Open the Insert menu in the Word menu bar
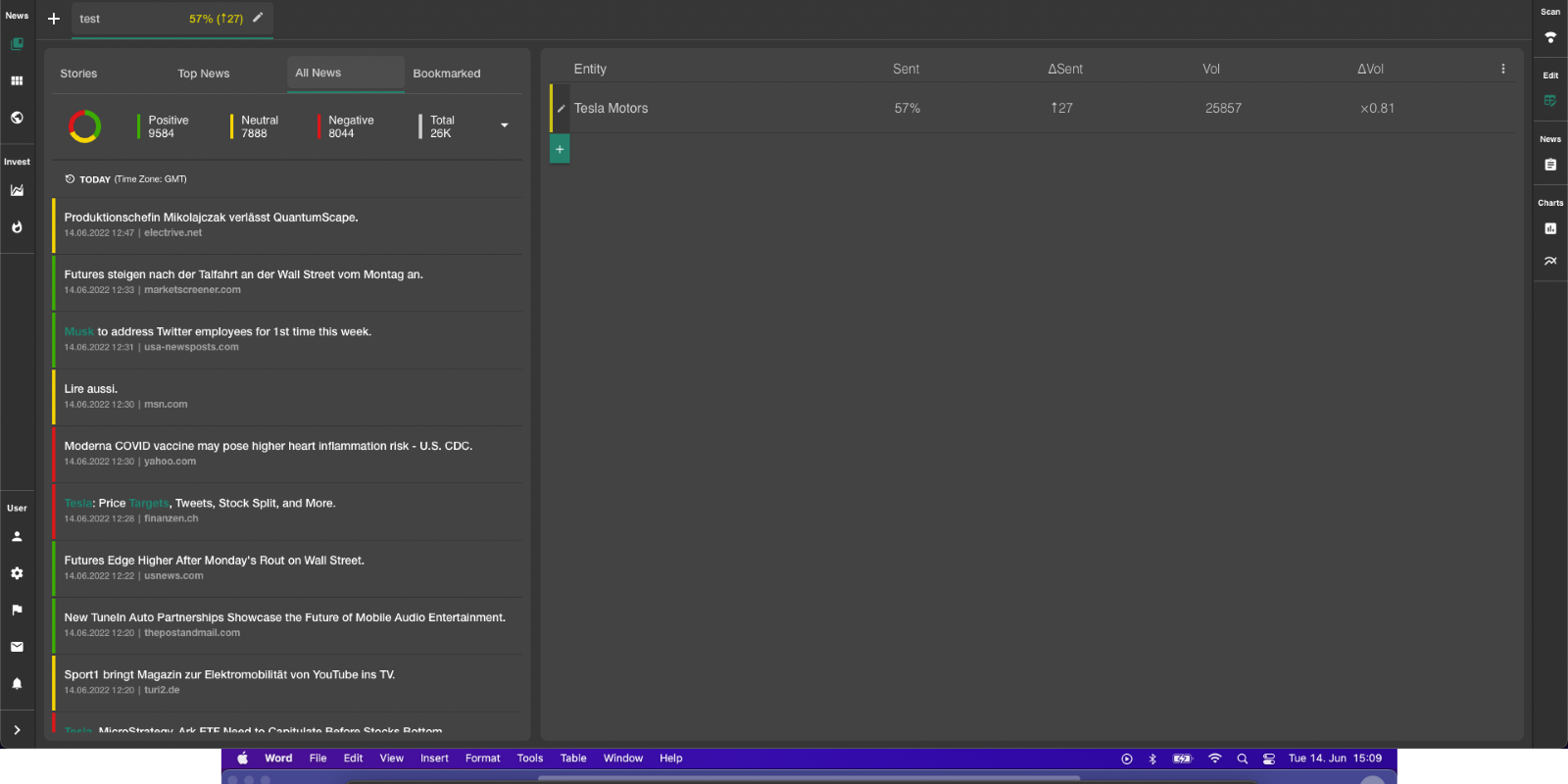The image size is (1568, 784). click(434, 759)
